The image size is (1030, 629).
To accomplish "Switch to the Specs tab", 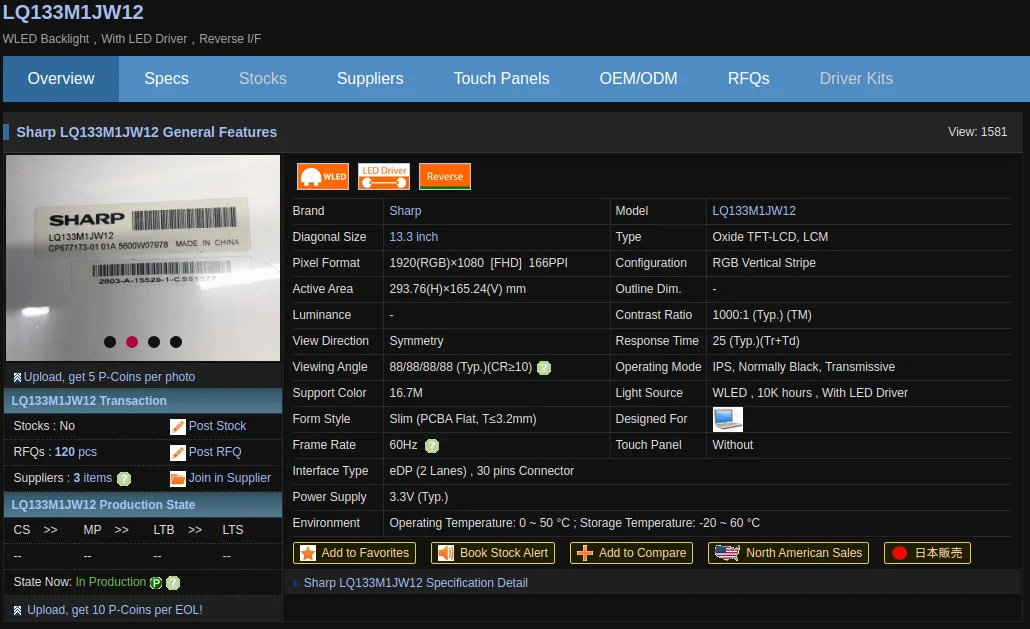I will (166, 79).
